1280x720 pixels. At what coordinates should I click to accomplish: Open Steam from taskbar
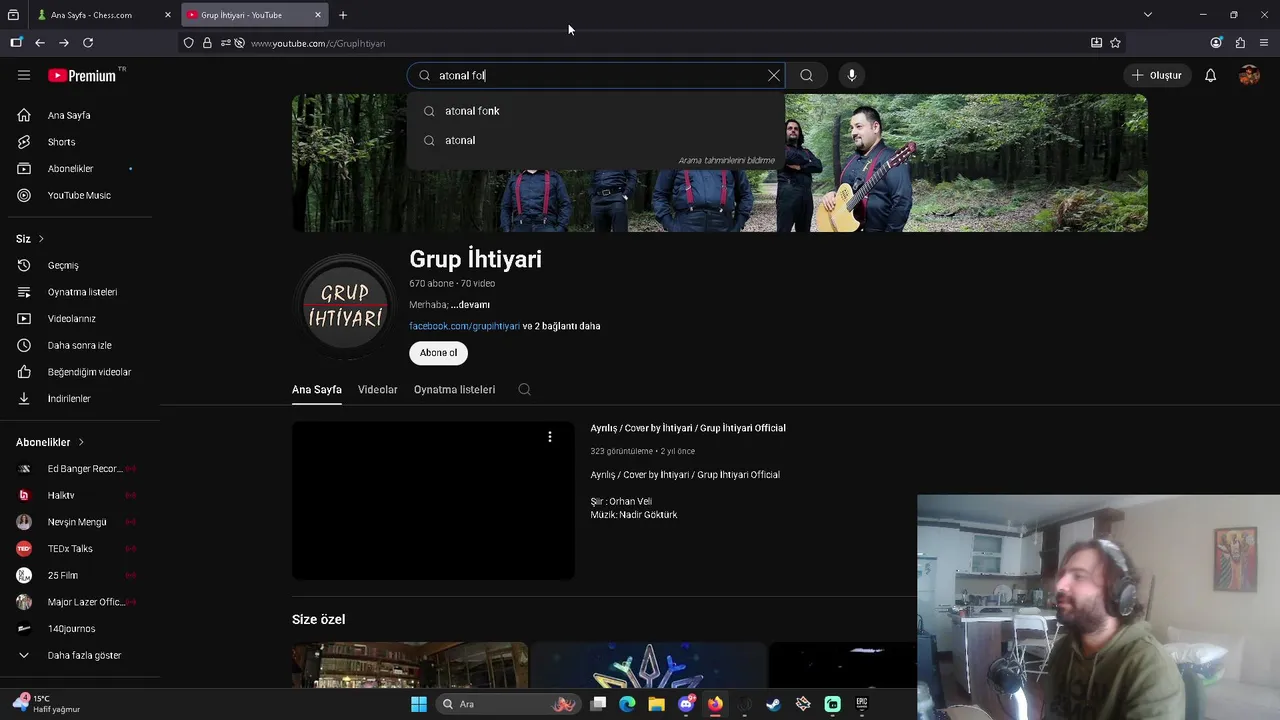click(773, 704)
